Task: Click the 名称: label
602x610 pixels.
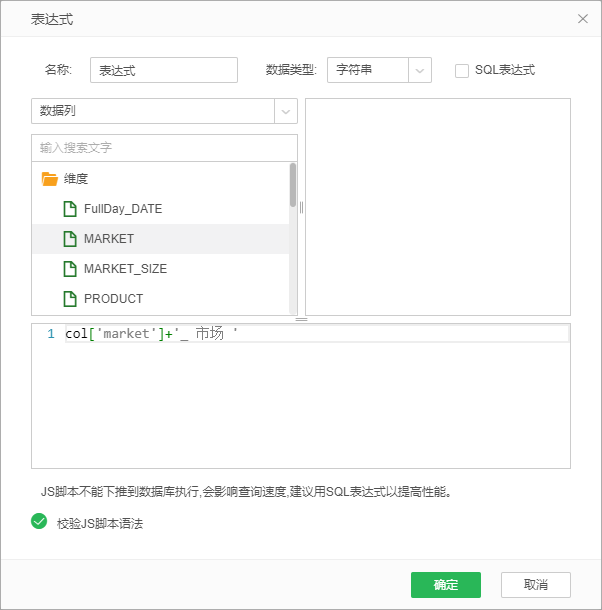Action: pyautogui.click(x=58, y=70)
